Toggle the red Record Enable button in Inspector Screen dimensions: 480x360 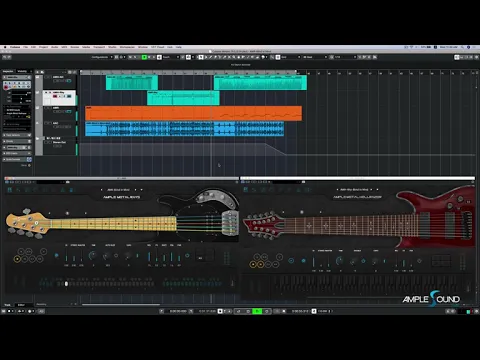(6, 87)
